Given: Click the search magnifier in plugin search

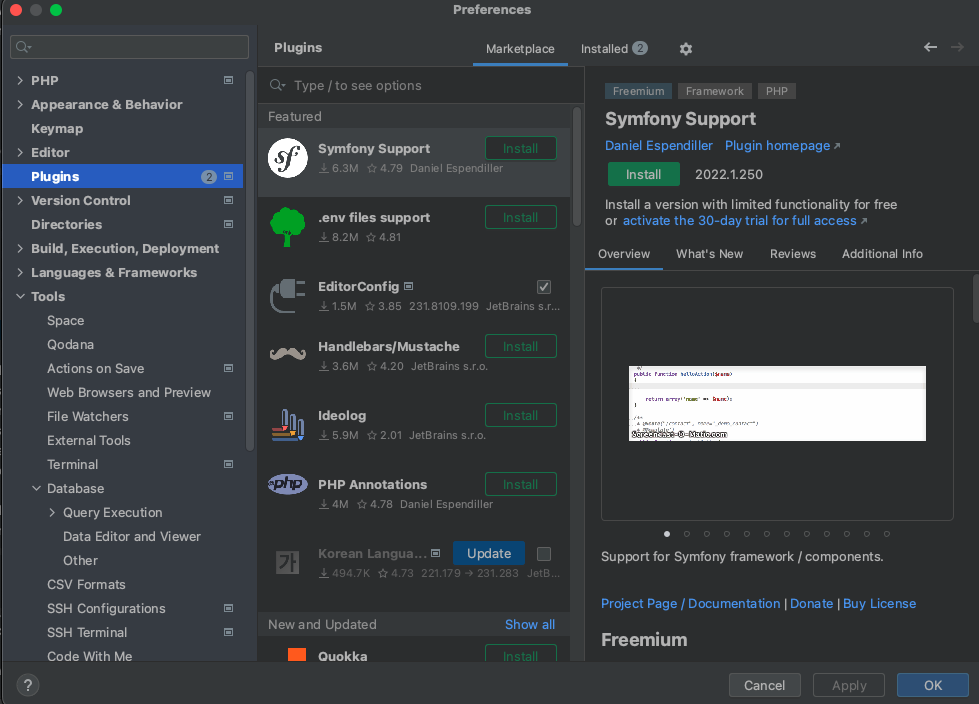Looking at the screenshot, I should [x=277, y=86].
